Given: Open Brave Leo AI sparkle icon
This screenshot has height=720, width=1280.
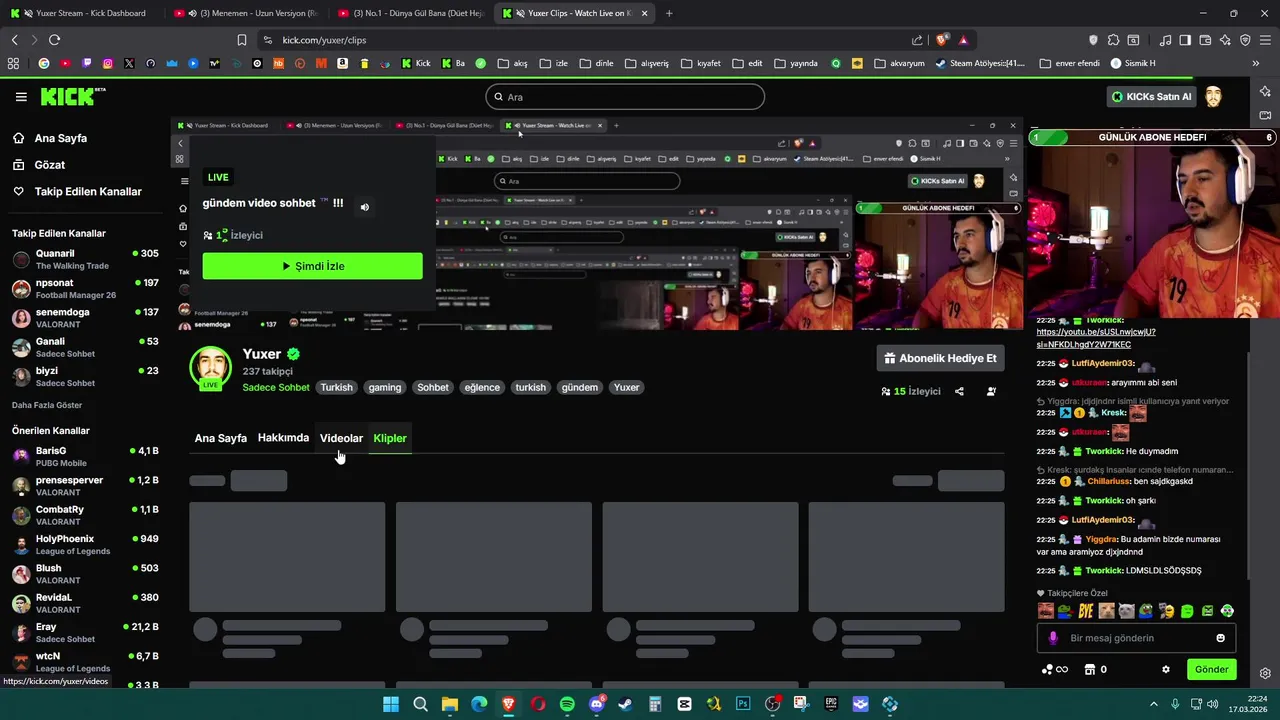Looking at the screenshot, I should [x=1225, y=40].
